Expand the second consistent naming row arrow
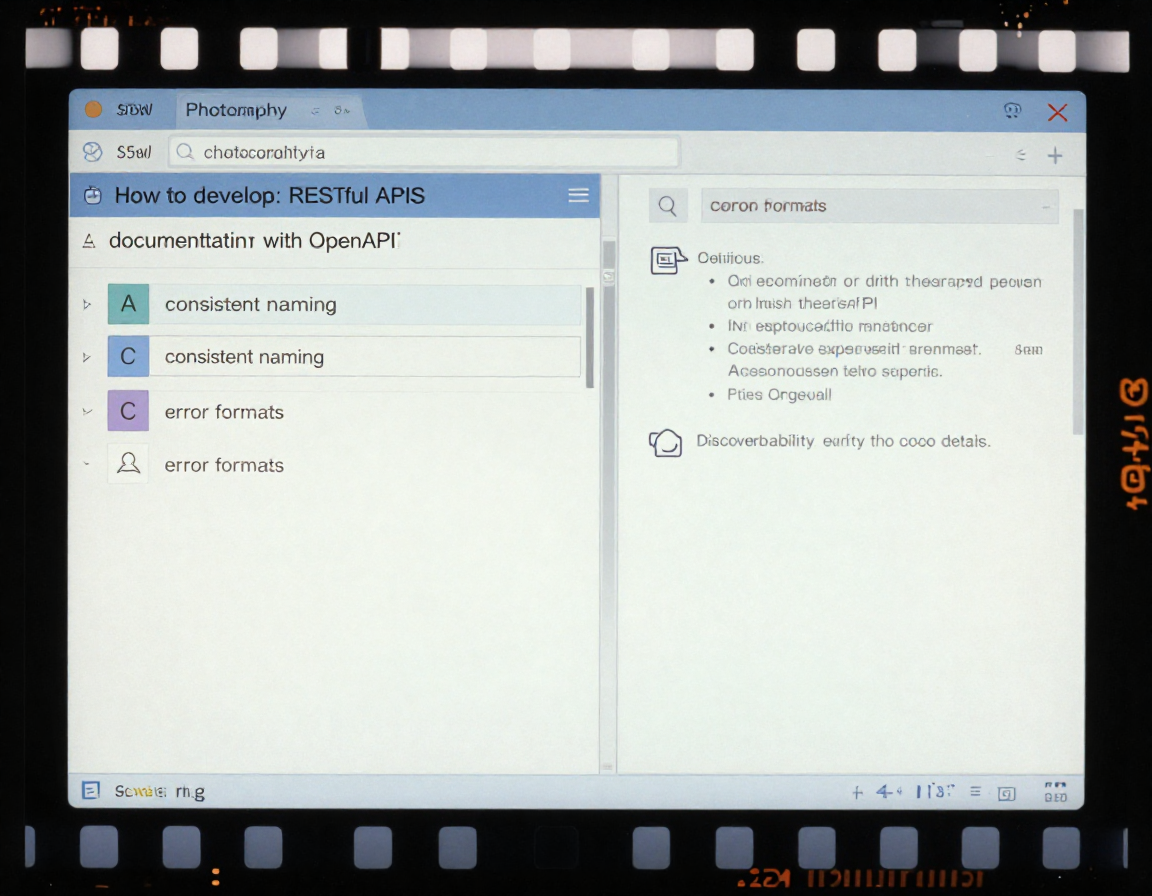1152x896 pixels. coord(87,357)
